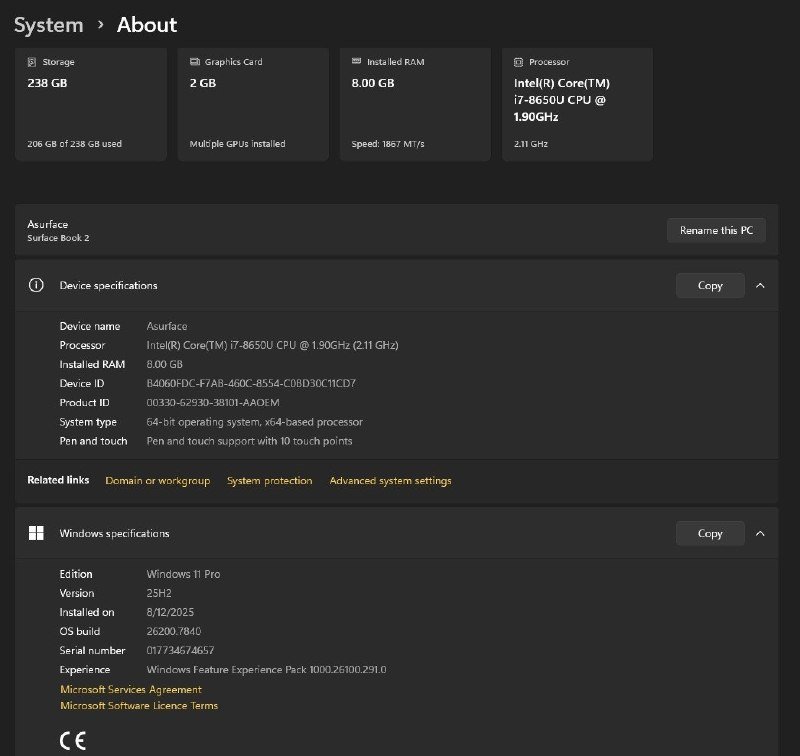Click the Processor card CPU name
800x756 pixels.
562,100
